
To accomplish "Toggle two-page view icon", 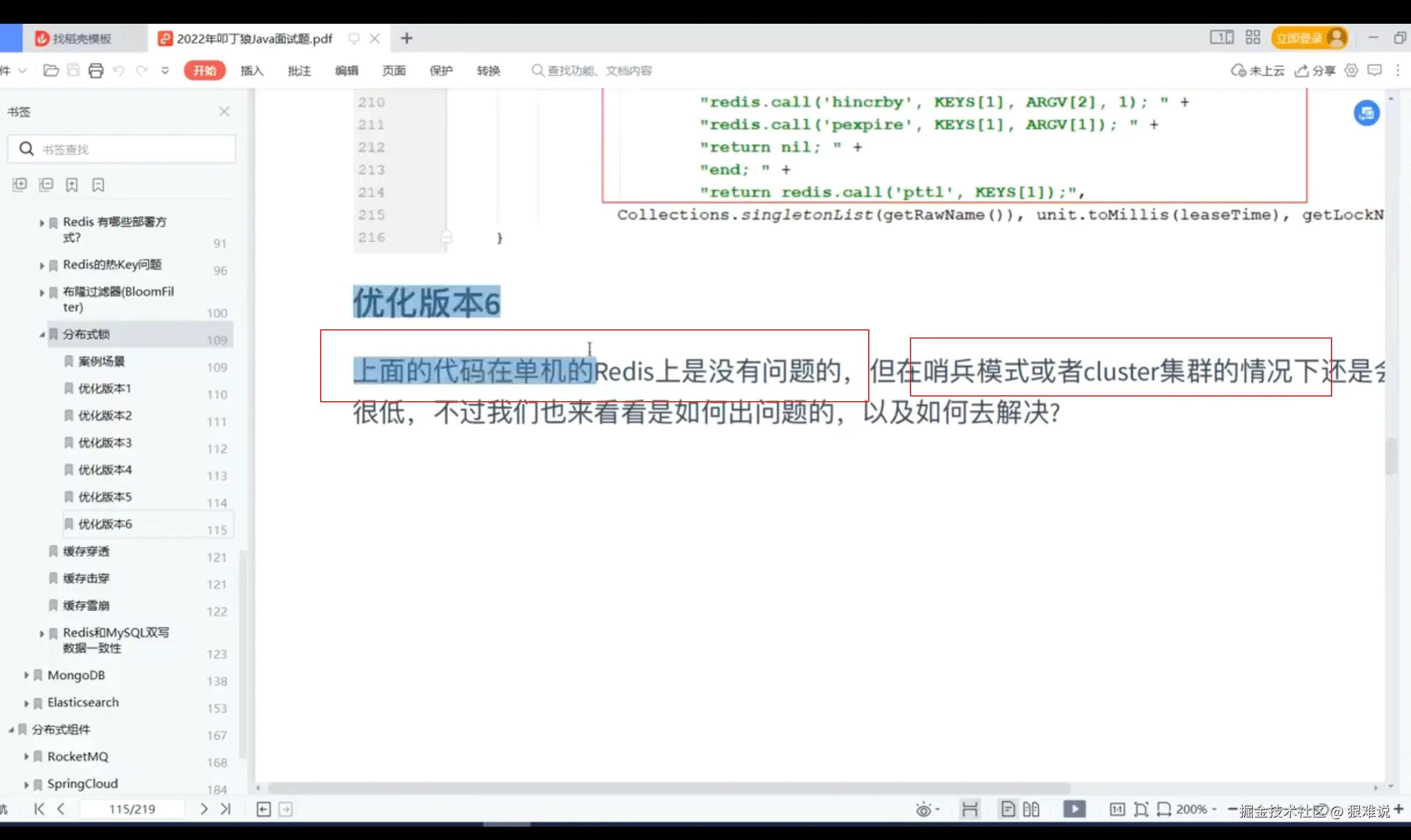I will point(1031,809).
